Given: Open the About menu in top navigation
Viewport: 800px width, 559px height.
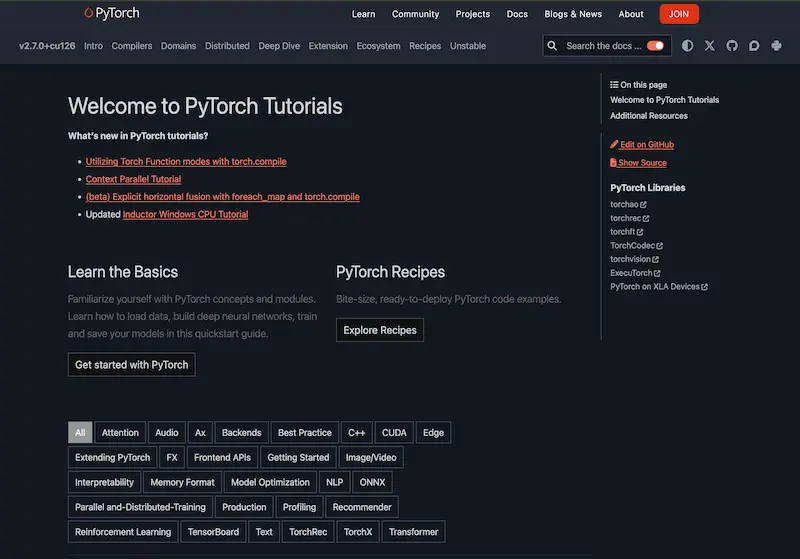Looking at the screenshot, I should click(631, 14).
